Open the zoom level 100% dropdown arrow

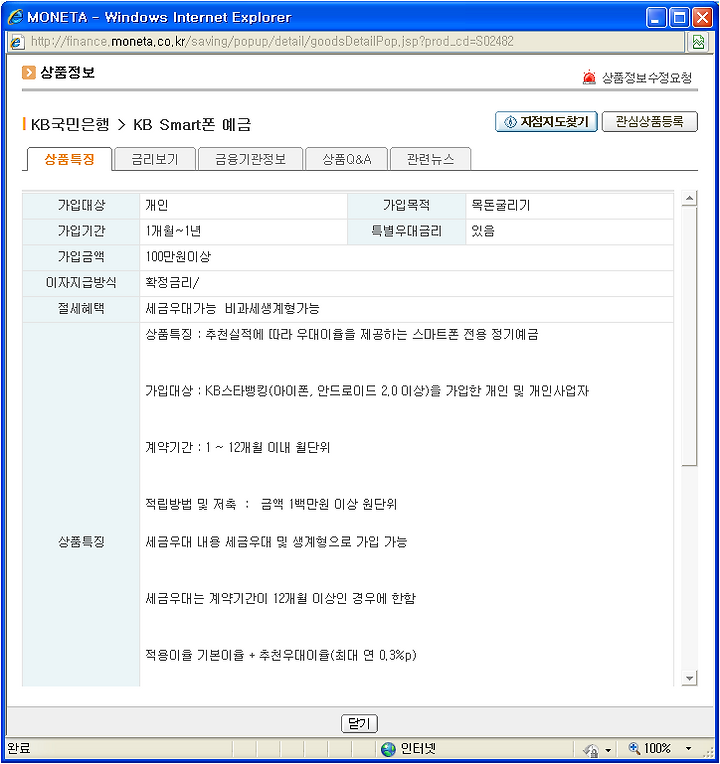click(688, 748)
